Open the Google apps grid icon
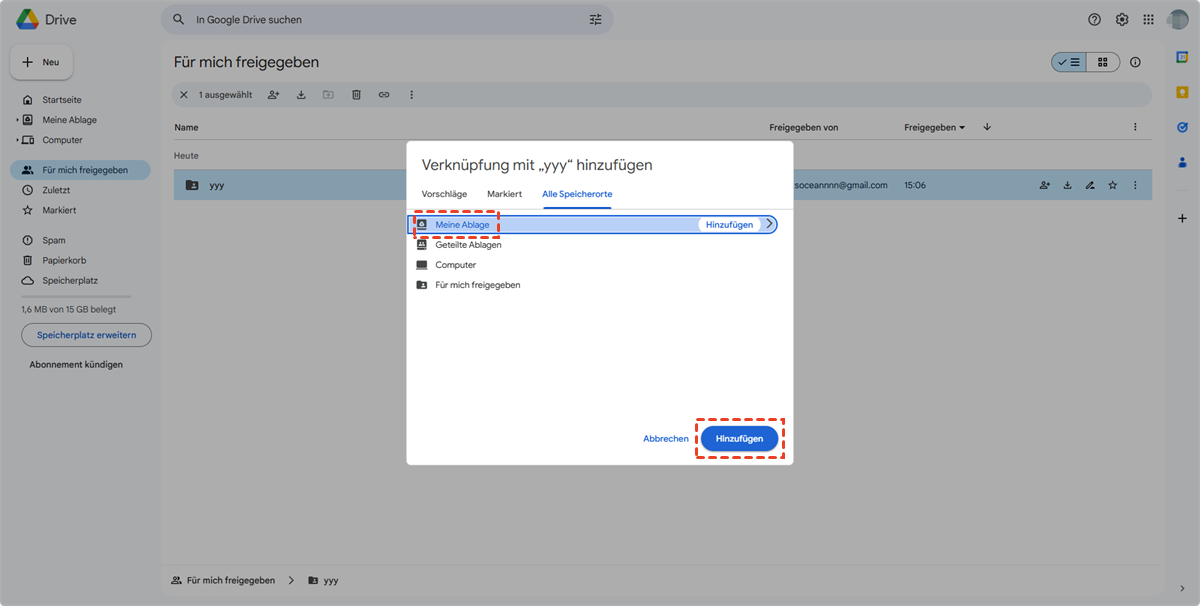The width and height of the screenshot is (1200, 606). [x=1148, y=19]
